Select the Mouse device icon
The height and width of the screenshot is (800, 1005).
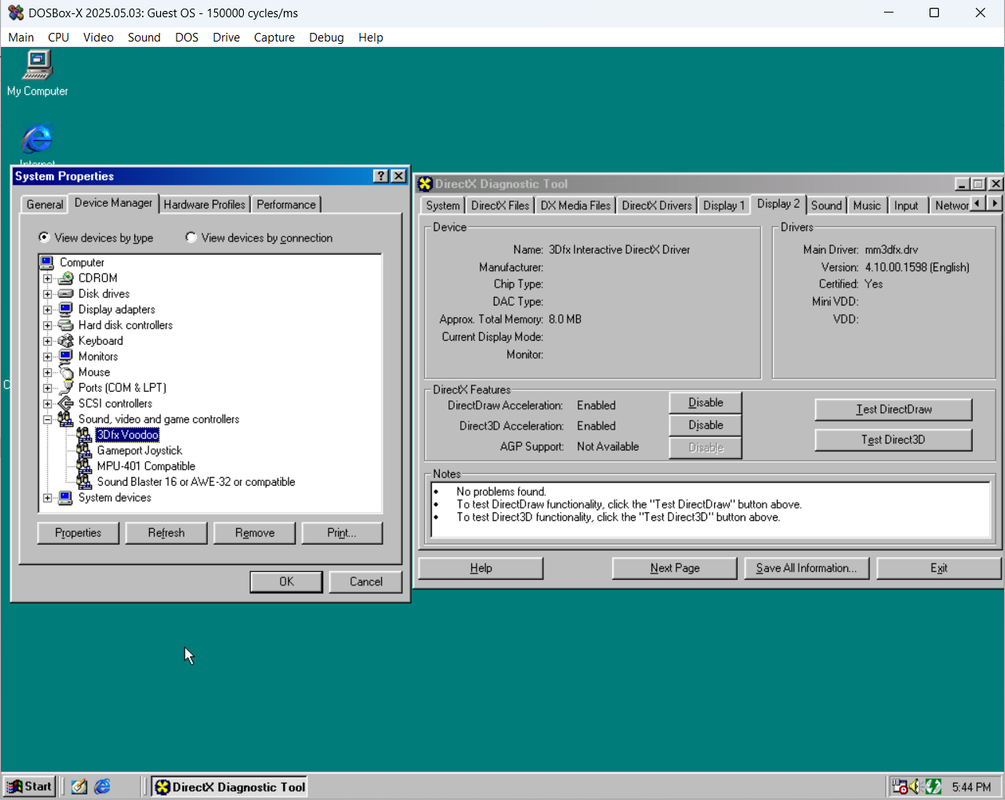click(x=65, y=372)
